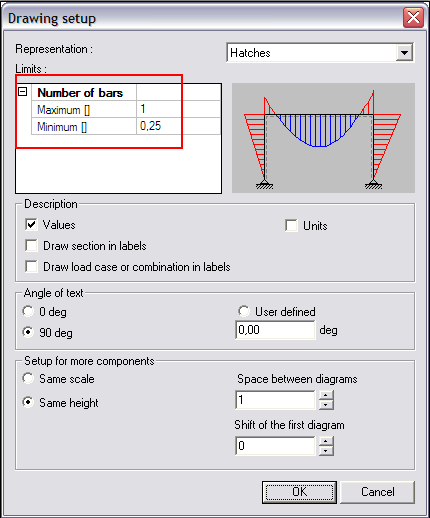Toggle the Values checkbox
This screenshot has width=430, height=518.
click(31, 224)
